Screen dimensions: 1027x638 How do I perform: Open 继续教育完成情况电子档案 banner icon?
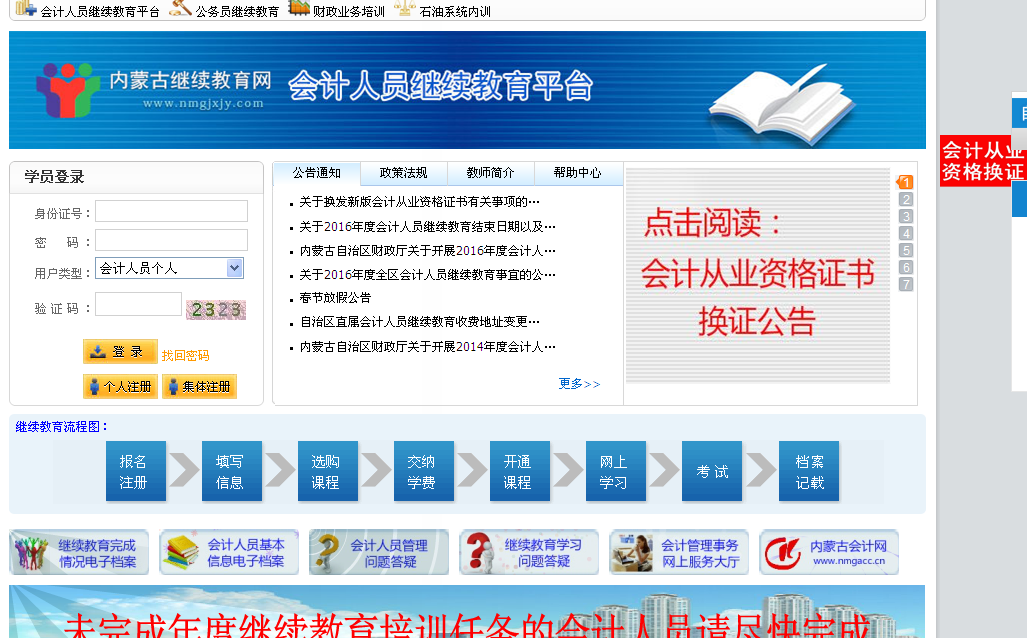[x=79, y=553]
